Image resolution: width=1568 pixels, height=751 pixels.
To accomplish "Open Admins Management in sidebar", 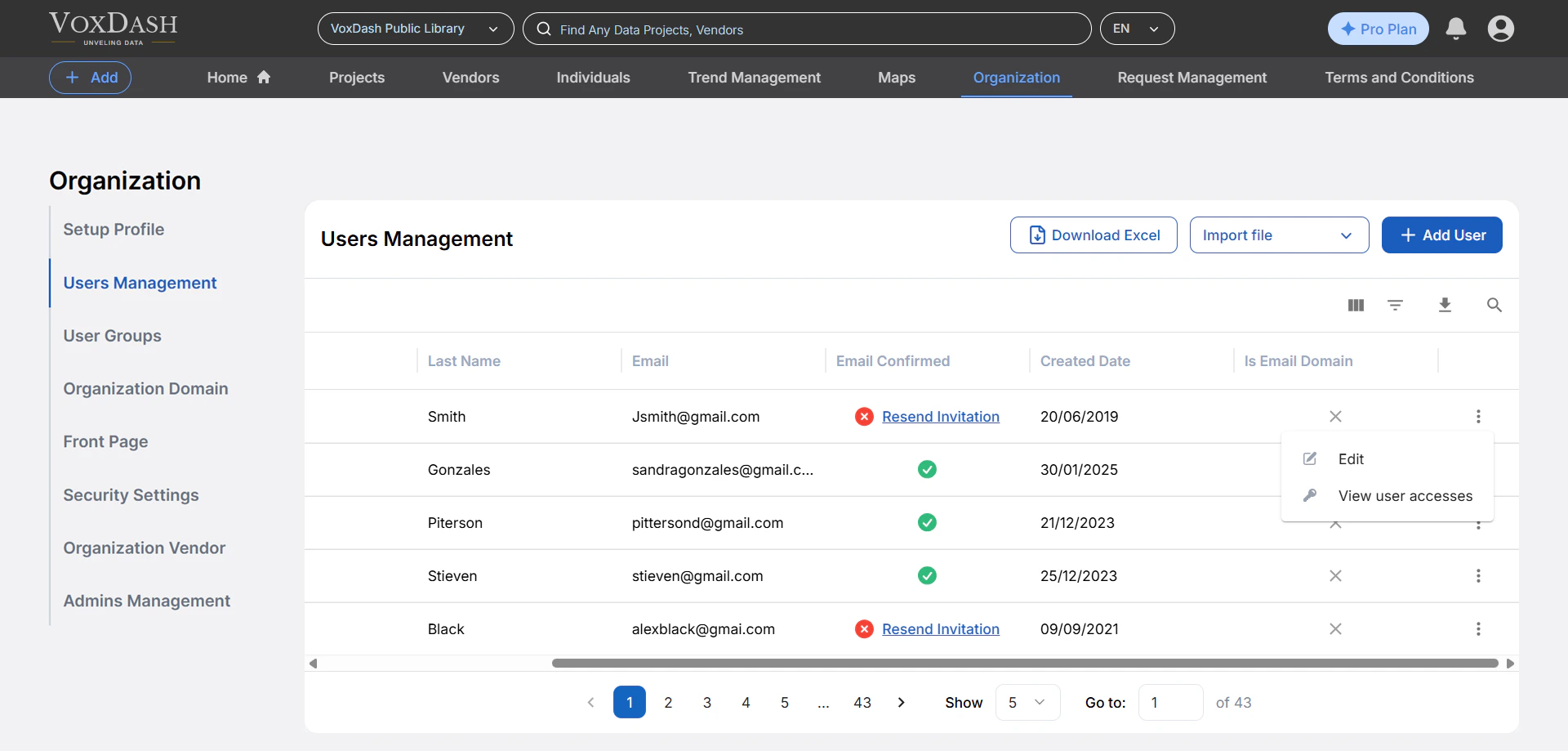I will pyautogui.click(x=146, y=601).
